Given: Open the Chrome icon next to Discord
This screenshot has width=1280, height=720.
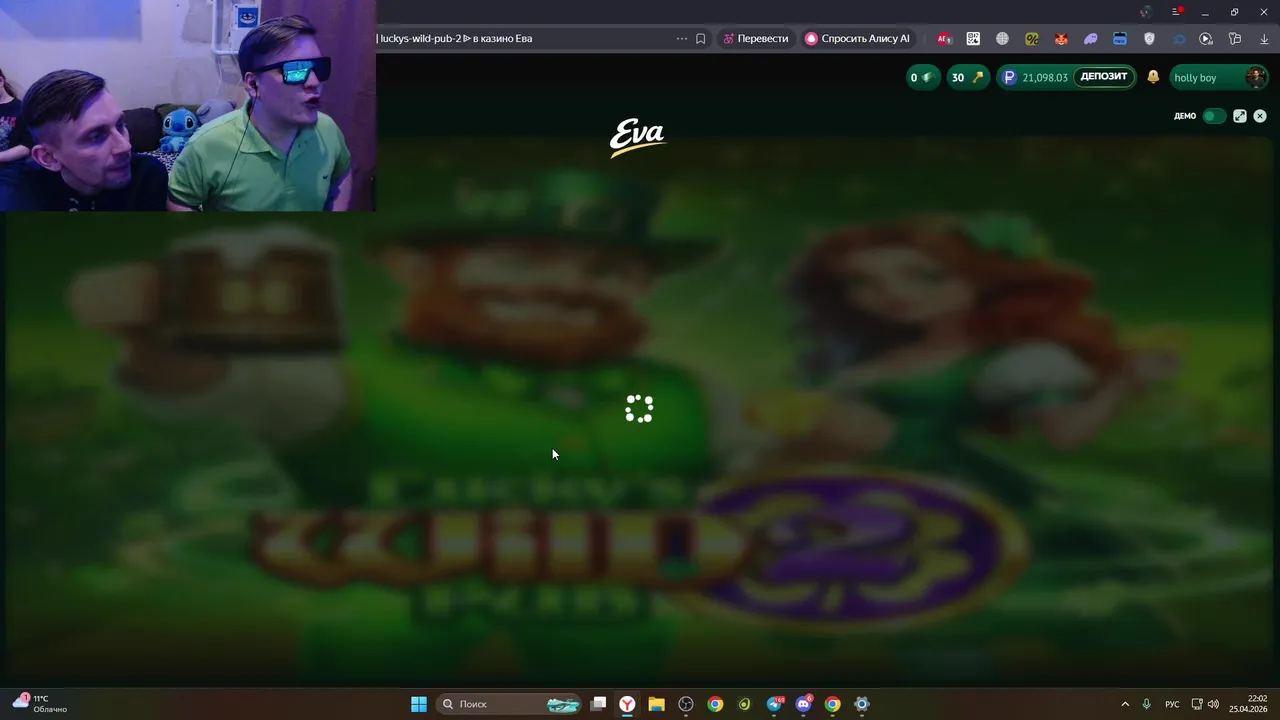Looking at the screenshot, I should click(x=832, y=704).
